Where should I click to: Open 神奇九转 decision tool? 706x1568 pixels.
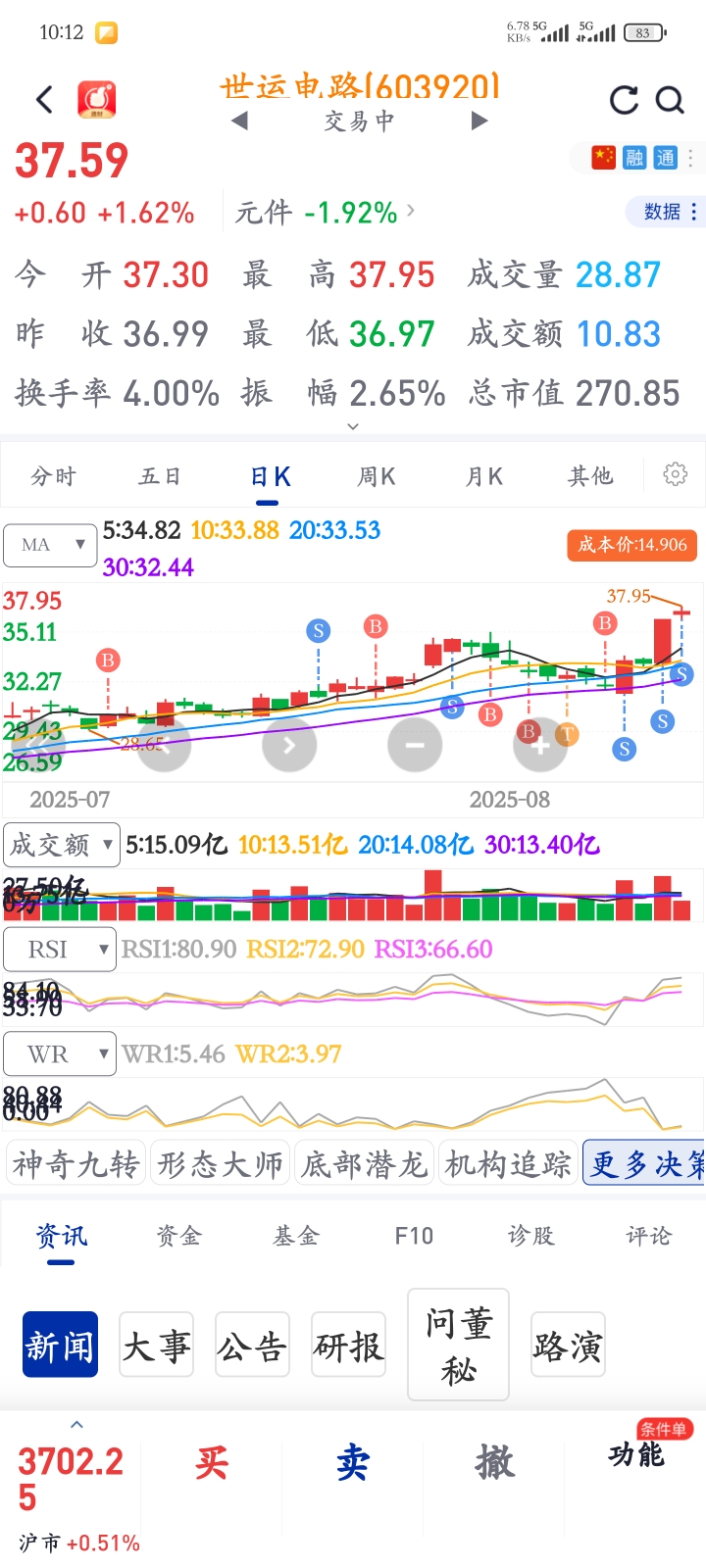tap(76, 1163)
